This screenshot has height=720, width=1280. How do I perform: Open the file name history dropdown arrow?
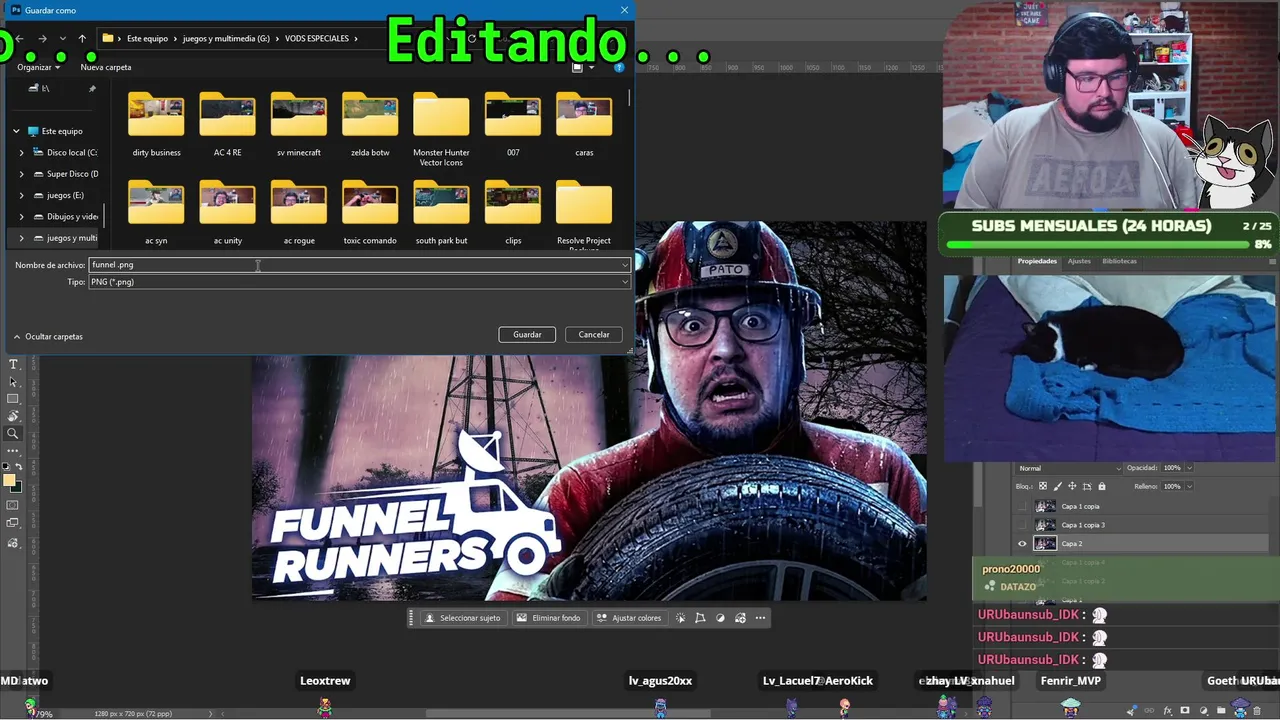tap(625, 265)
